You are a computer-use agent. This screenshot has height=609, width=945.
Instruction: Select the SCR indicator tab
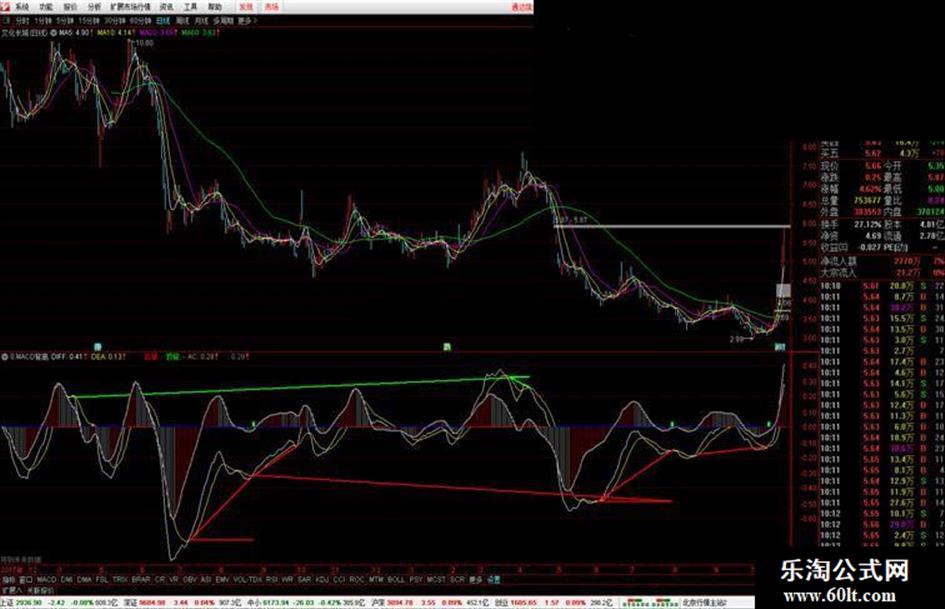click(457, 579)
